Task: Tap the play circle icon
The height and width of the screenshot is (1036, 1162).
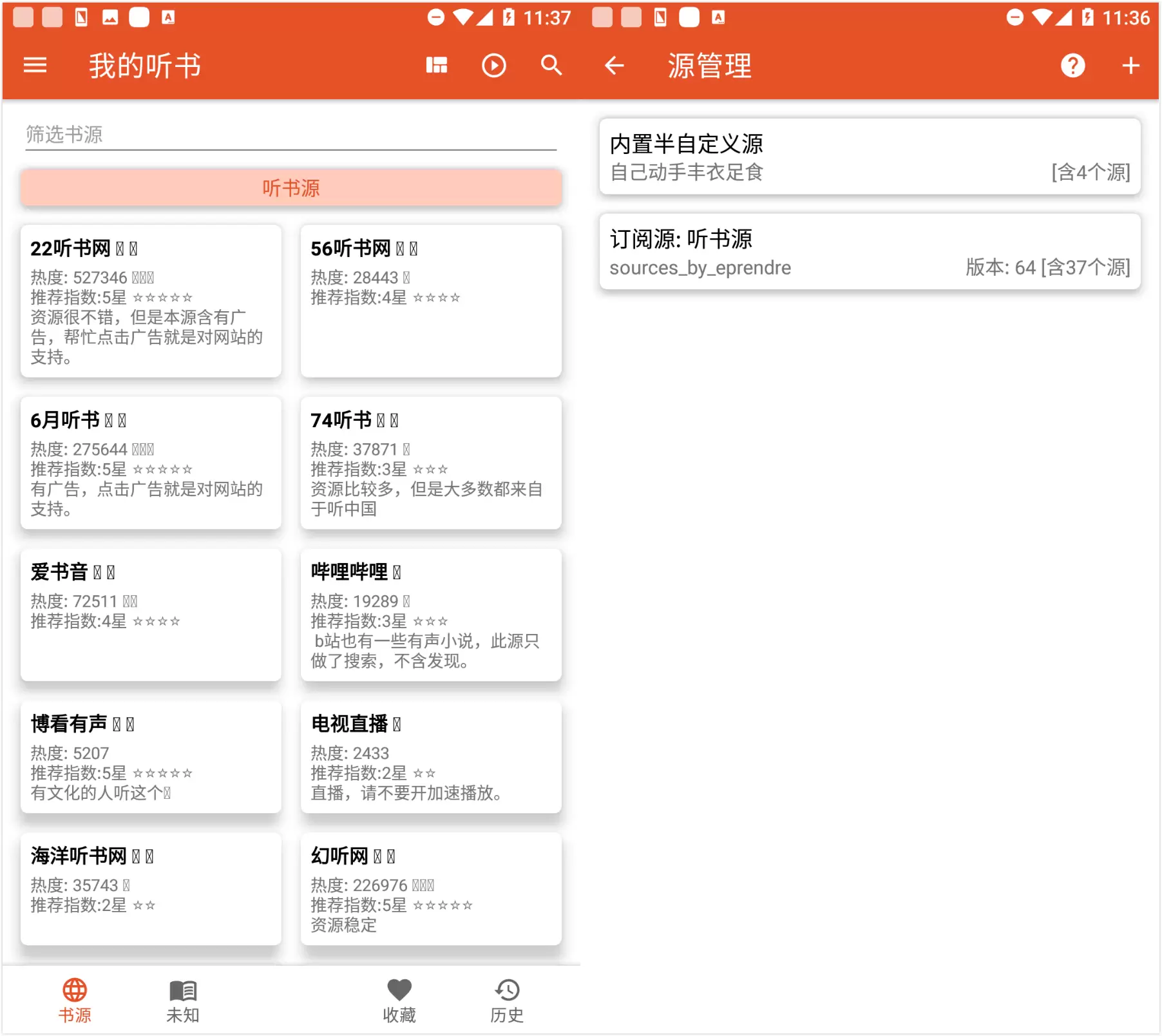Action: click(494, 65)
